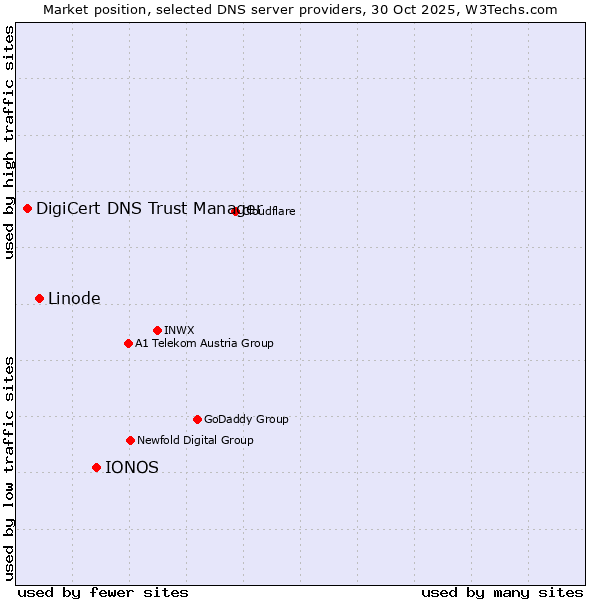Click the A1 Telekom Austria Group marker
Image resolution: width=600 pixels, height=600 pixels.
point(128,343)
